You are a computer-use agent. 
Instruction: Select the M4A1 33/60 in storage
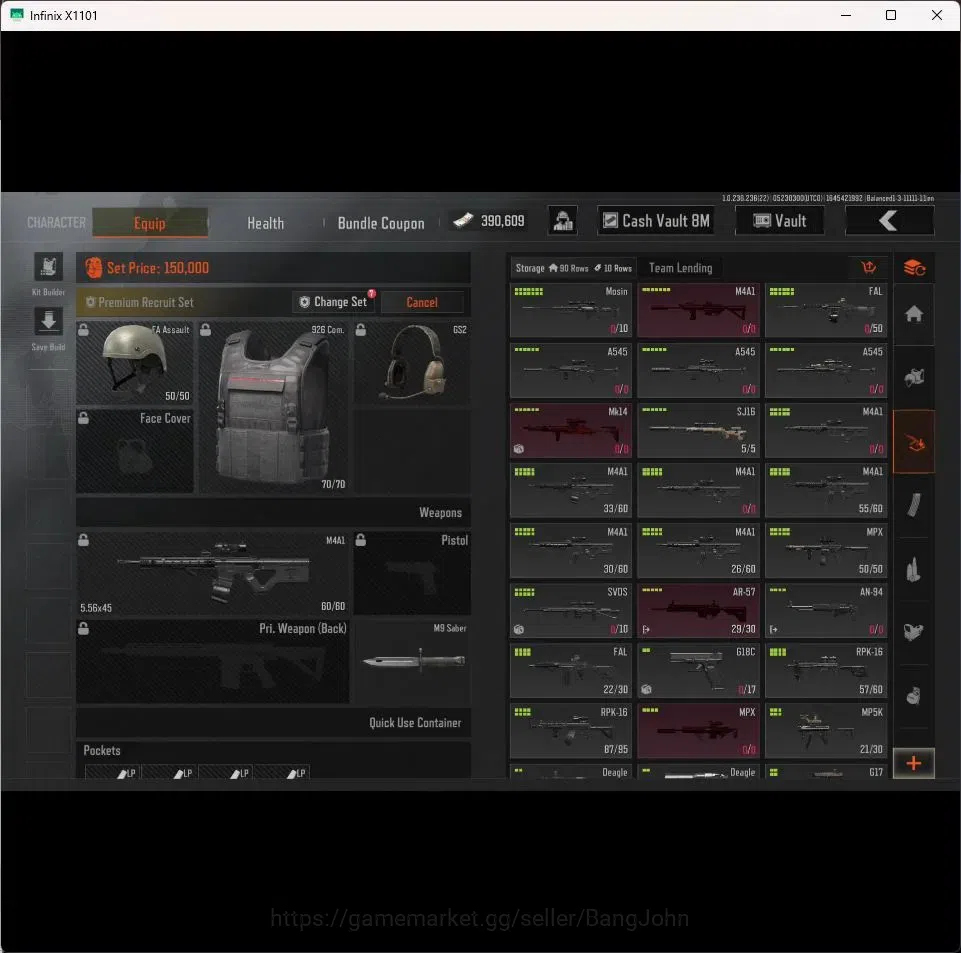pyautogui.click(x=571, y=490)
